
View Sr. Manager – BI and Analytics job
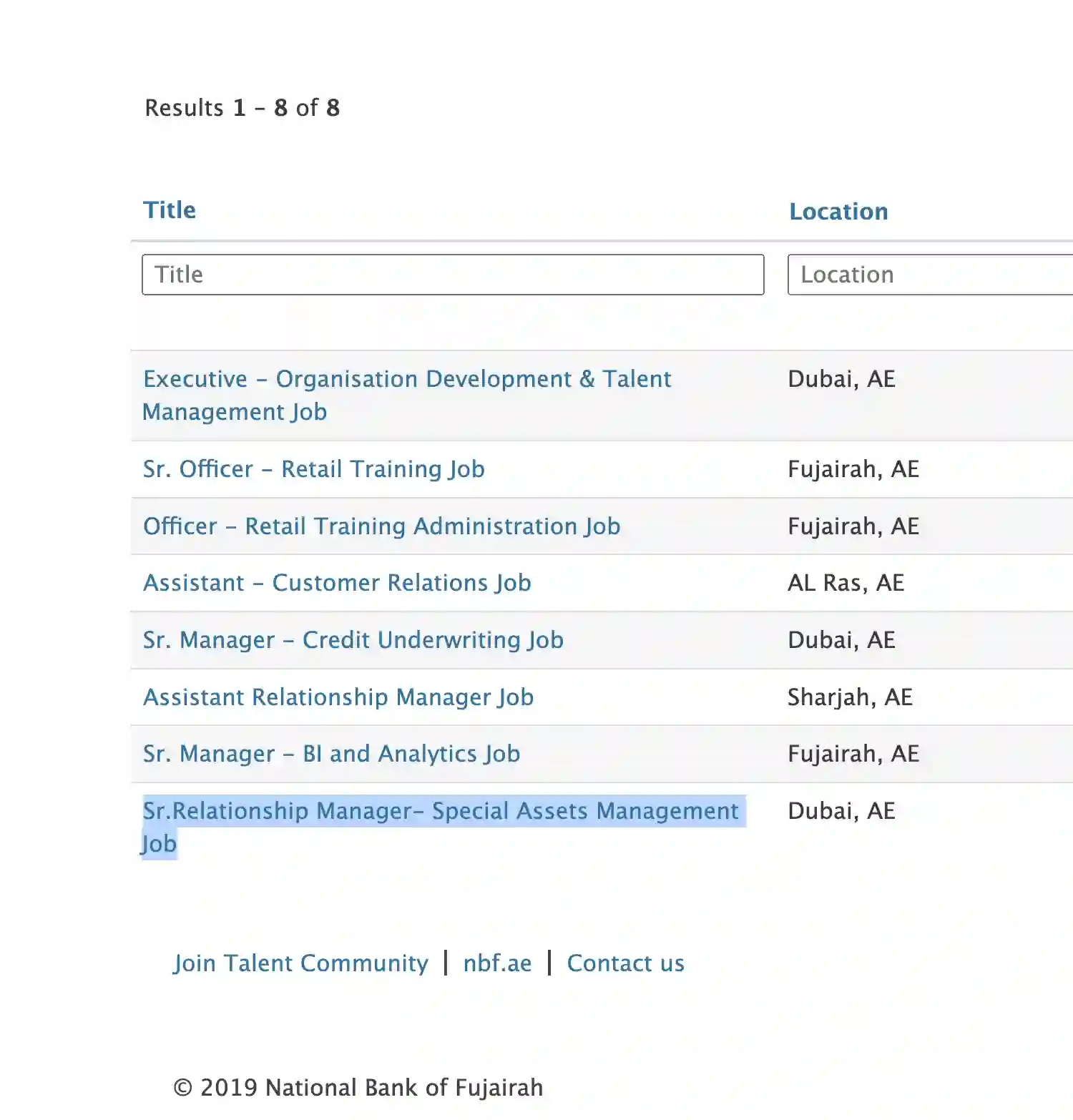point(331,754)
